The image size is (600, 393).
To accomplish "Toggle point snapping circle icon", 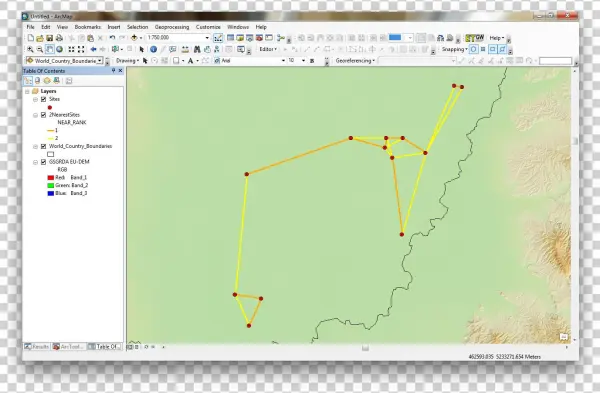I will tap(474, 49).
